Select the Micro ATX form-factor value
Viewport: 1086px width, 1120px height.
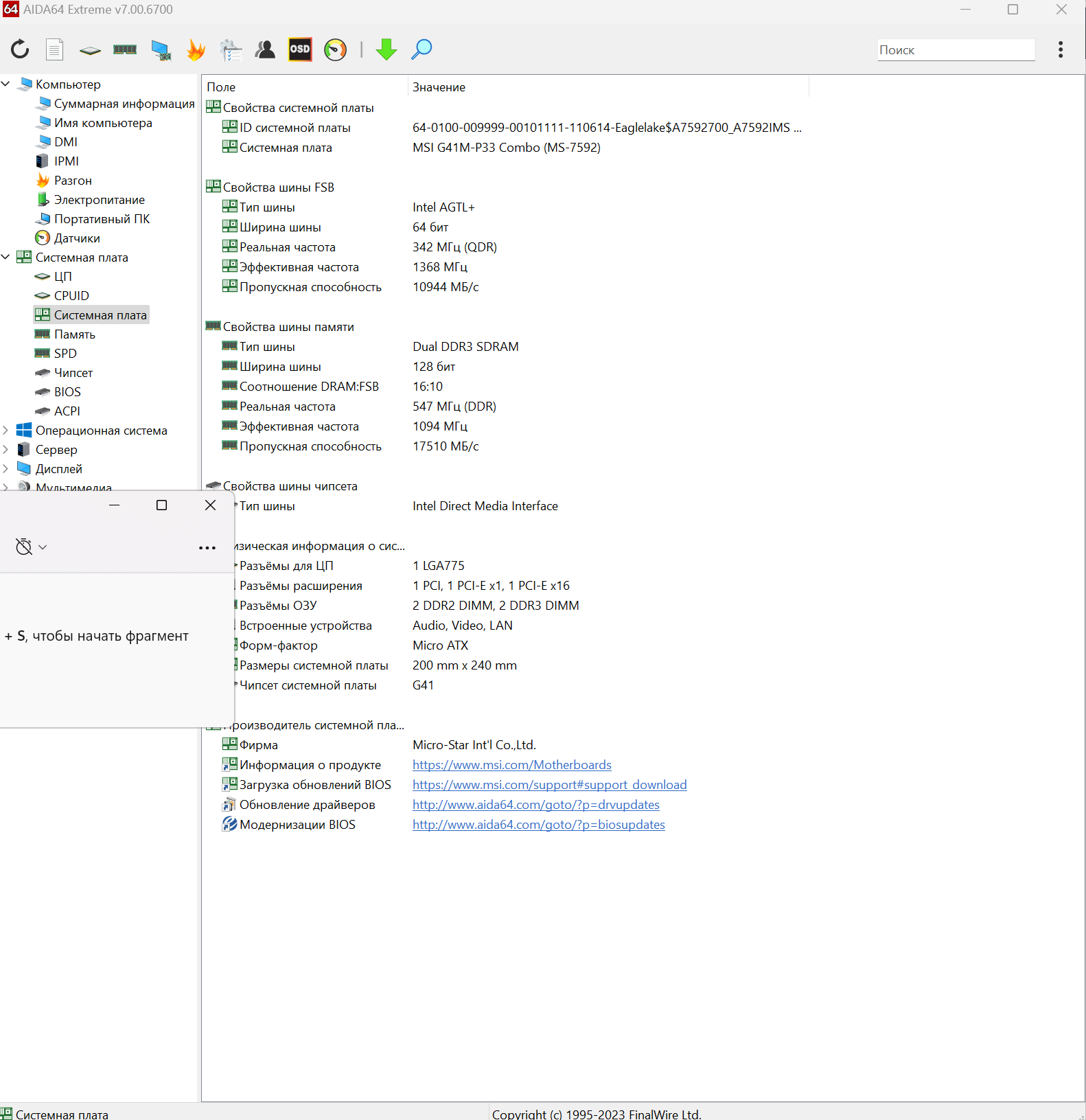pos(441,645)
